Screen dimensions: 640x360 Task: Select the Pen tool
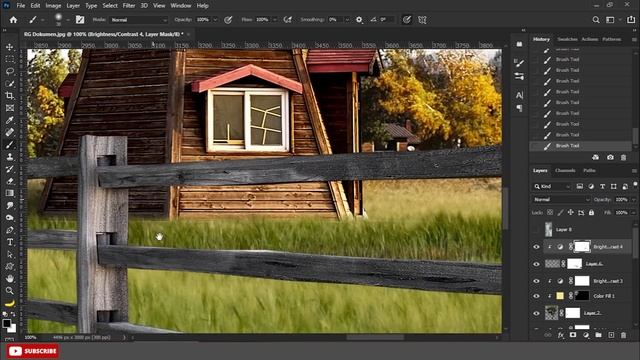tap(9, 230)
